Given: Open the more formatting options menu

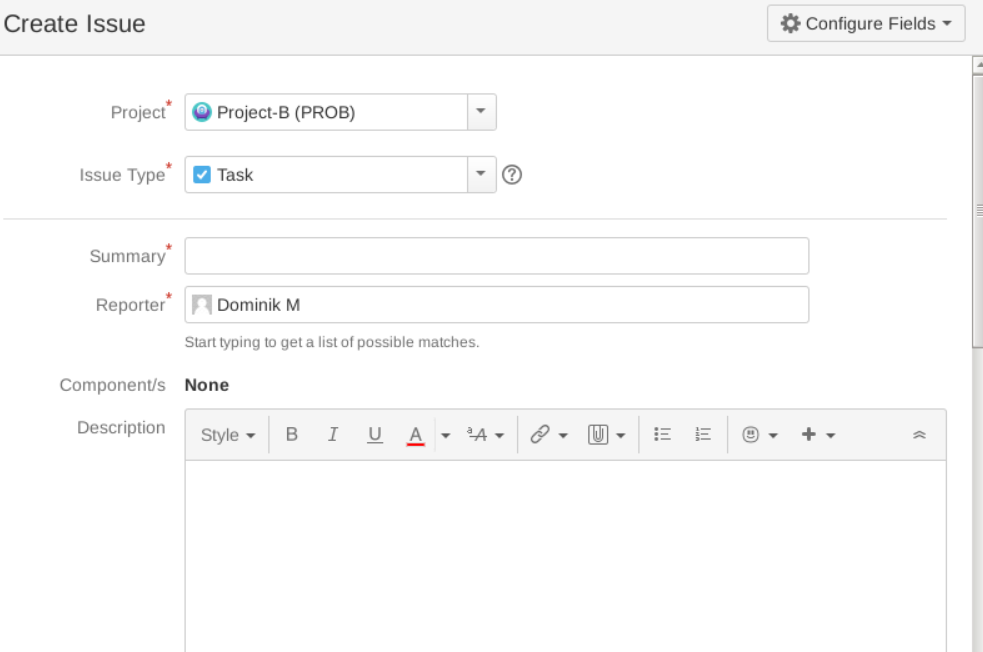Looking at the screenshot, I should click(485, 434).
